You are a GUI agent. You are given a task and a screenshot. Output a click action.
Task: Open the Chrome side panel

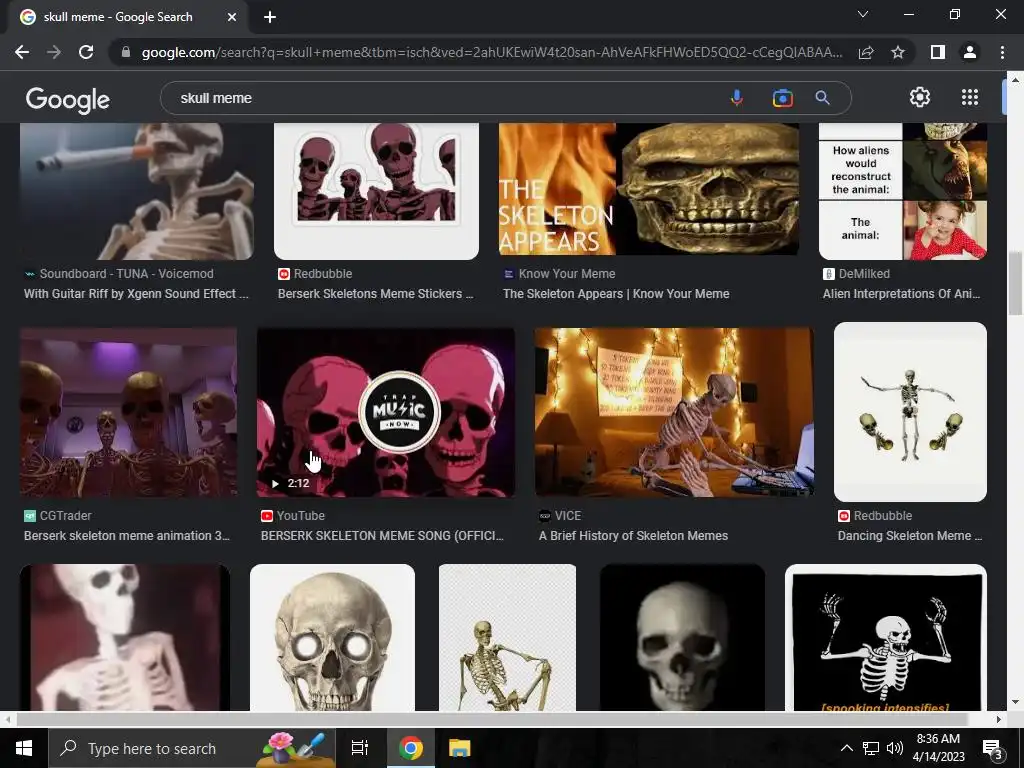tap(938, 52)
